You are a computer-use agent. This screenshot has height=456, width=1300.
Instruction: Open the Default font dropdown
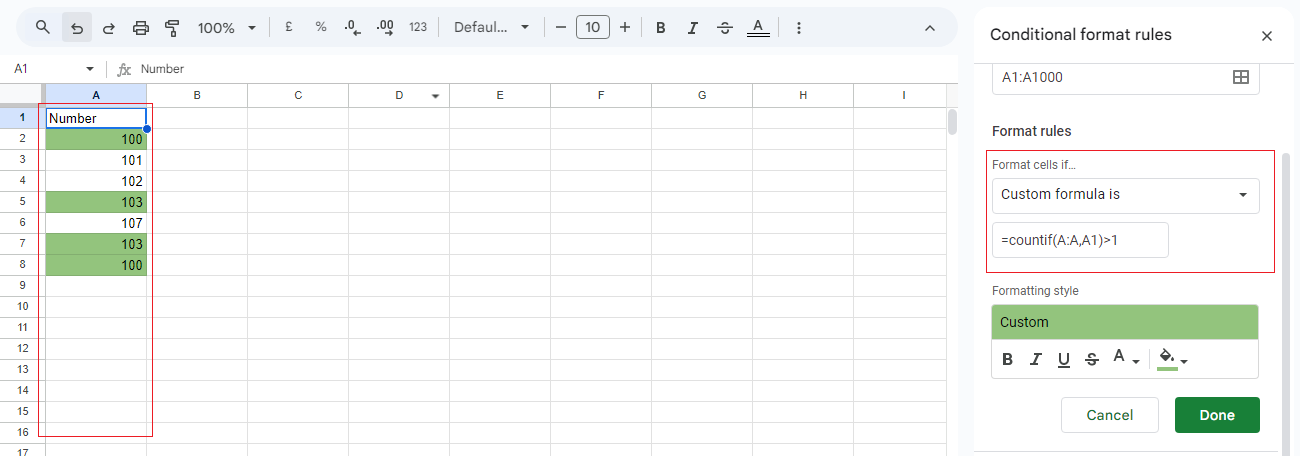point(491,27)
